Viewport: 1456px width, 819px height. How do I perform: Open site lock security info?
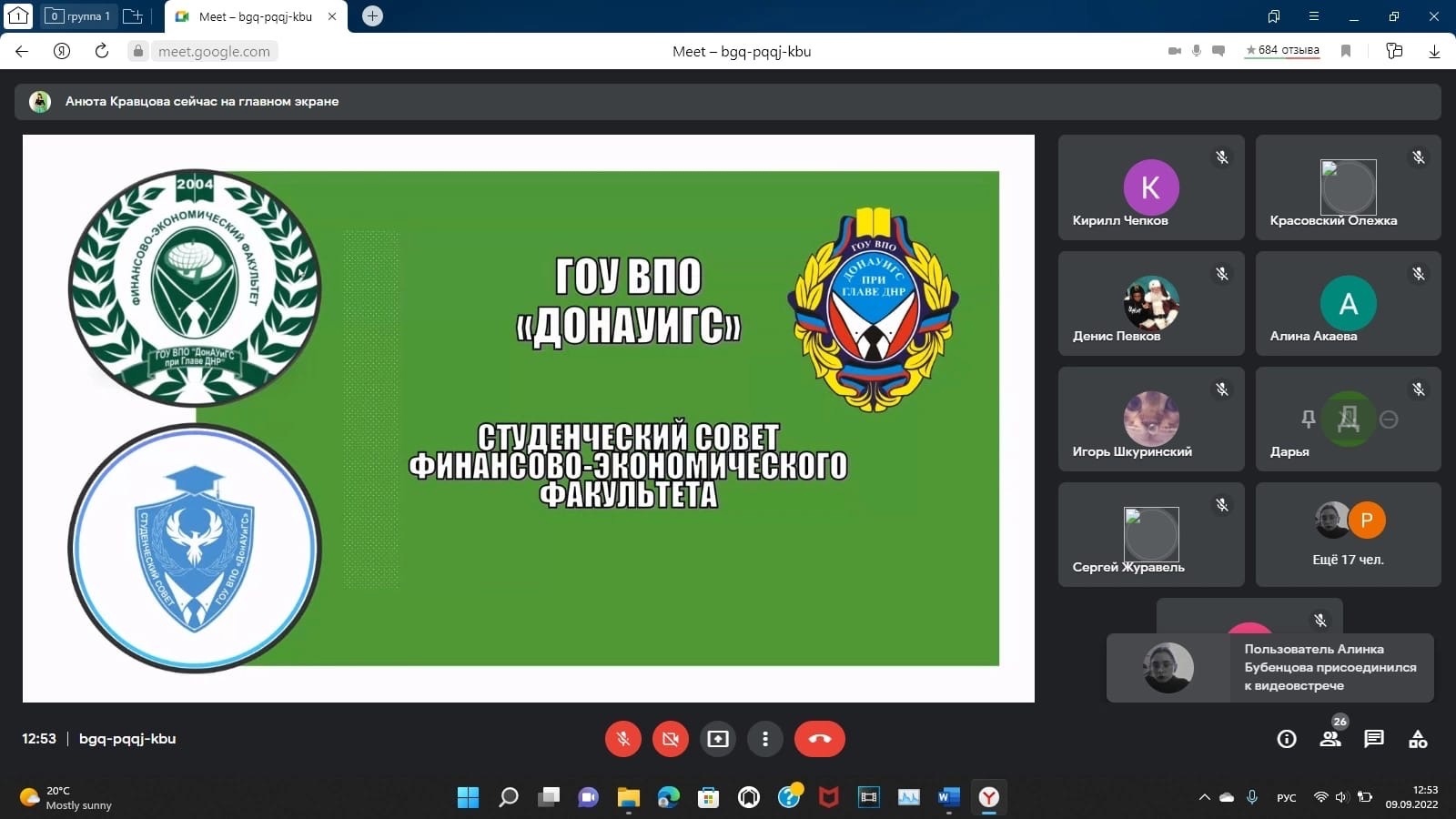[x=138, y=51]
